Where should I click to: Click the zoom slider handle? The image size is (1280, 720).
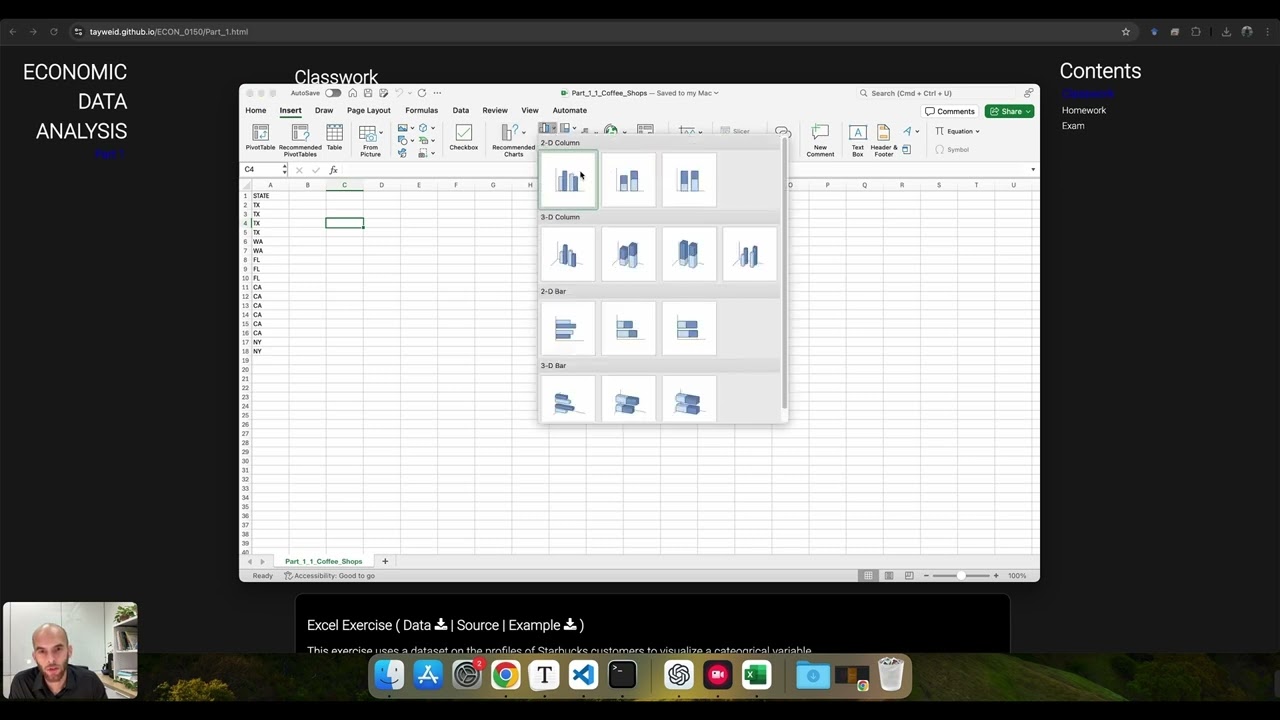[x=961, y=575]
